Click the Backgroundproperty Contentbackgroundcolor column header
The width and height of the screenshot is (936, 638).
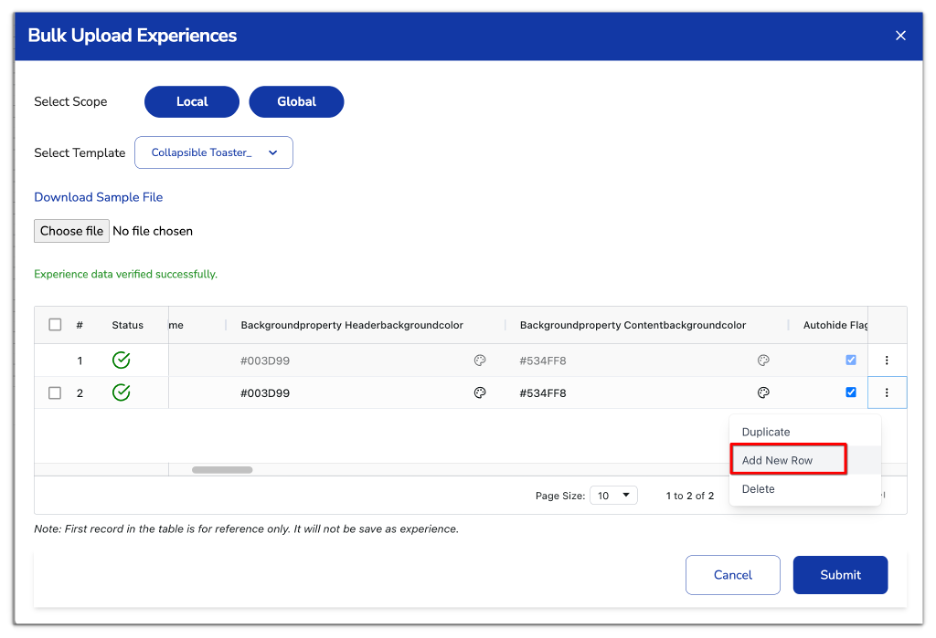[633, 325]
